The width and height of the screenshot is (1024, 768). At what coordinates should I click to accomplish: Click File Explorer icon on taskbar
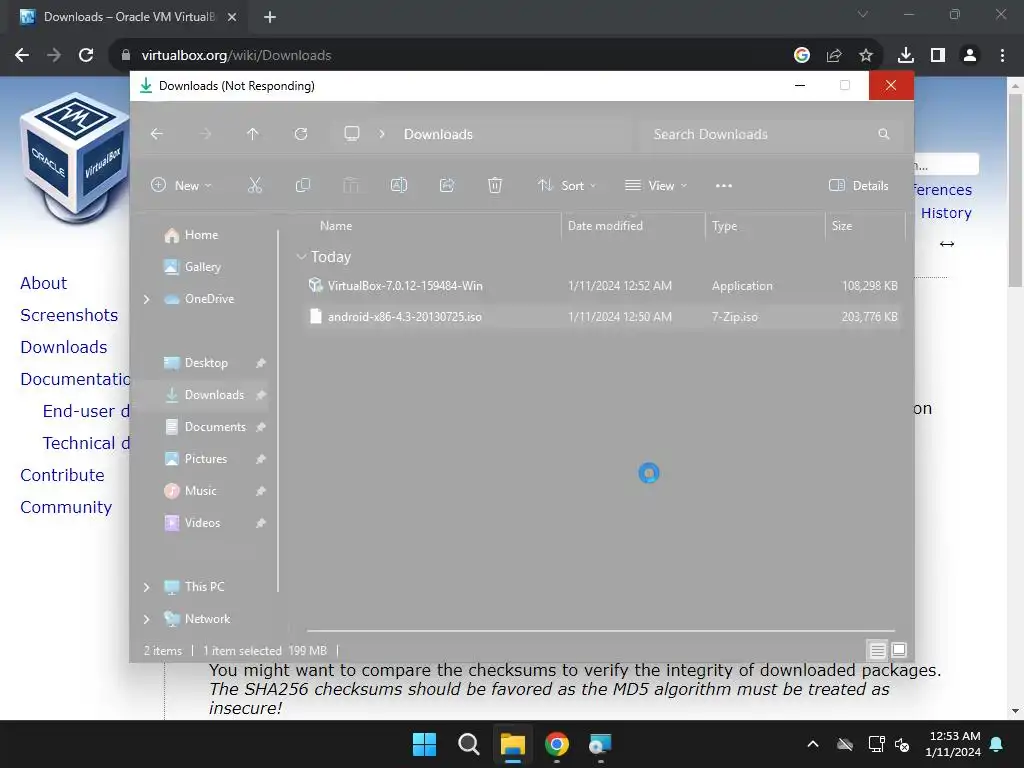[x=513, y=744]
